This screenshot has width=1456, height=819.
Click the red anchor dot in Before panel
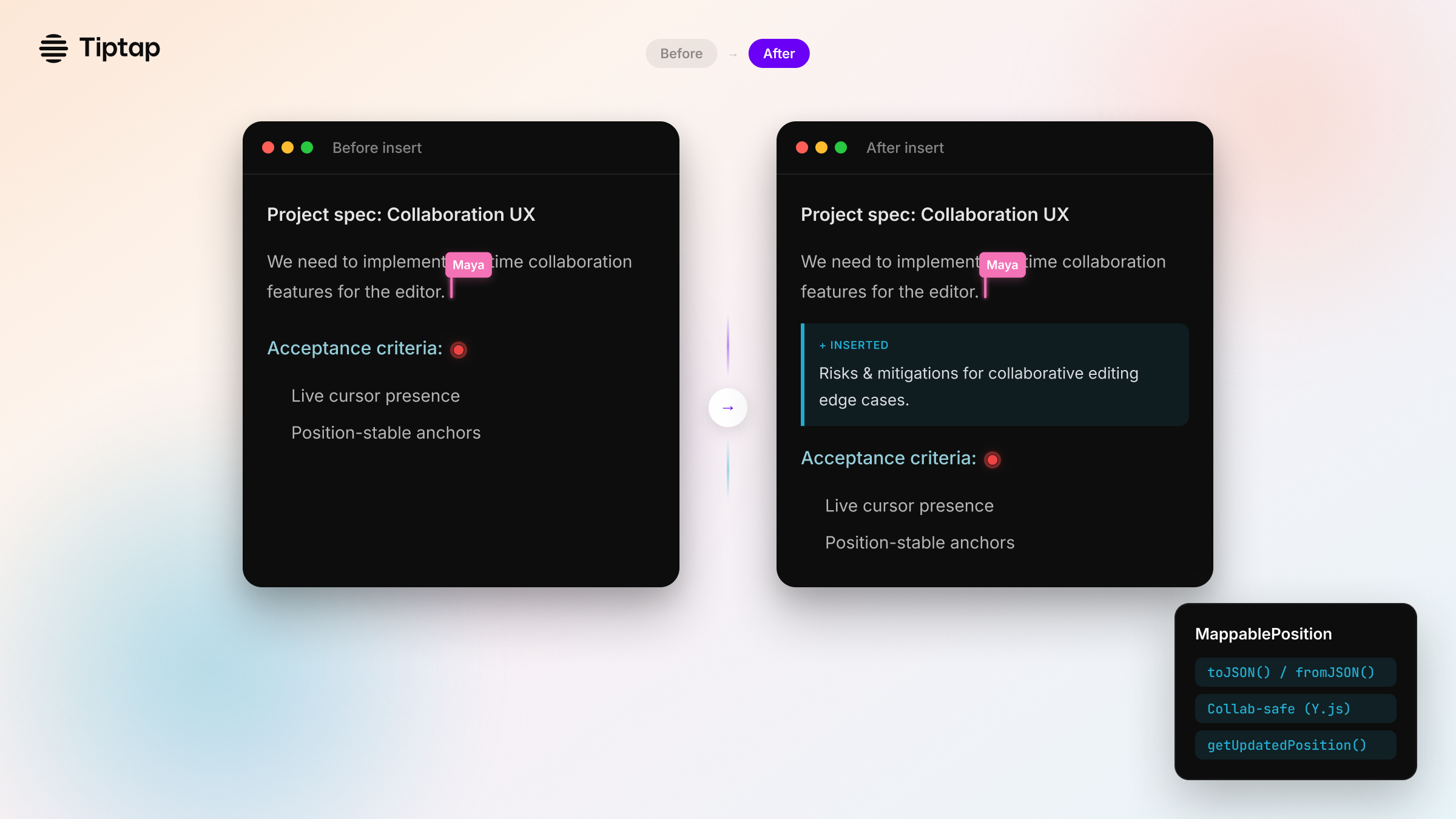(459, 350)
